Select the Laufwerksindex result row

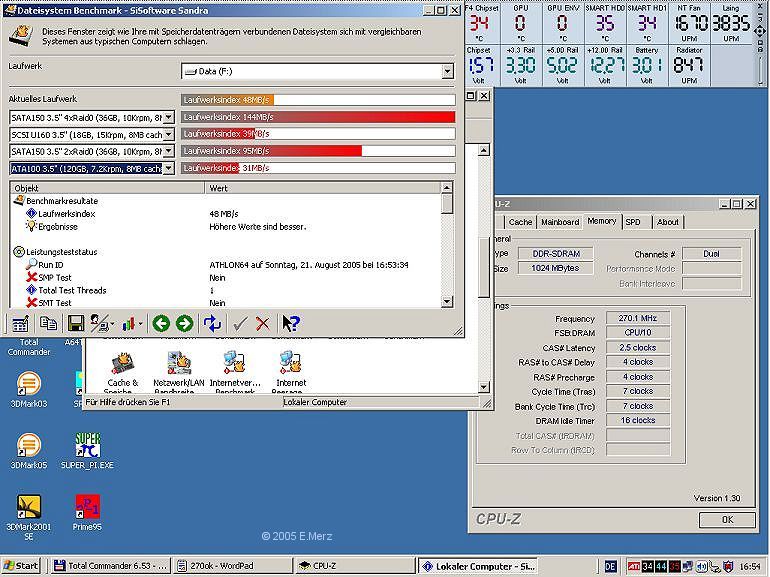(225, 214)
